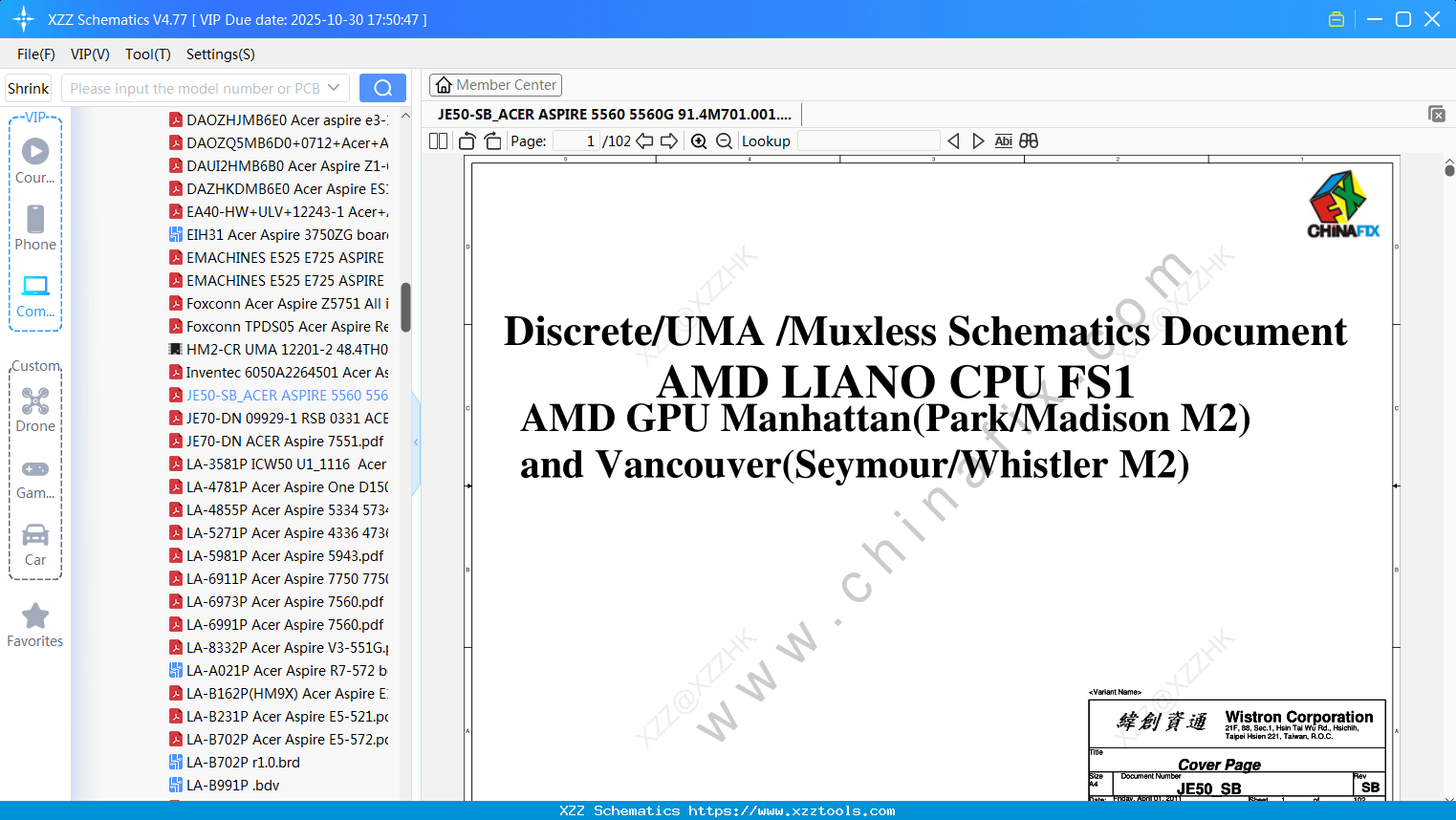
Task: Open the Courses play icon
Action: pos(35,151)
